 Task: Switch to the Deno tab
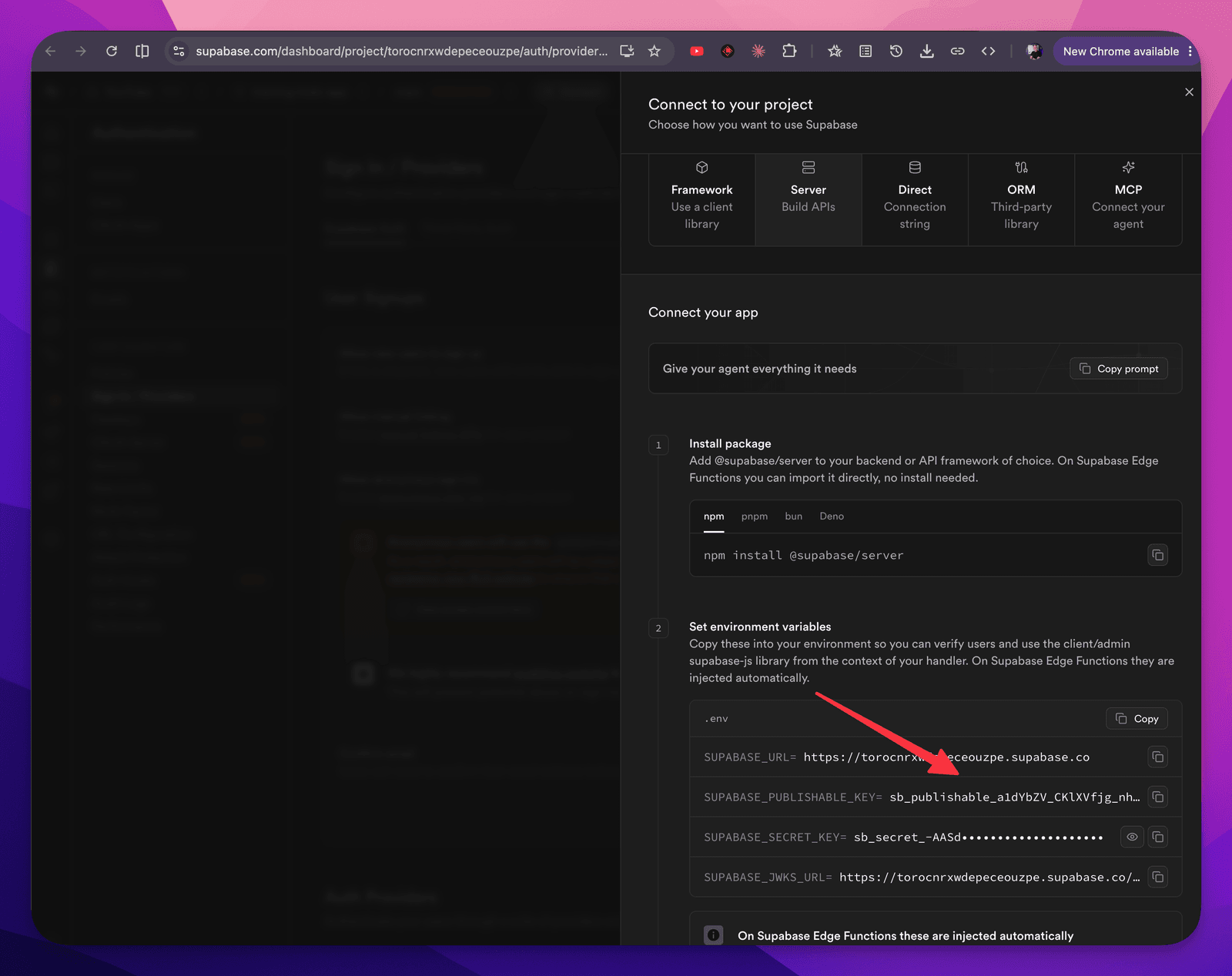point(832,516)
